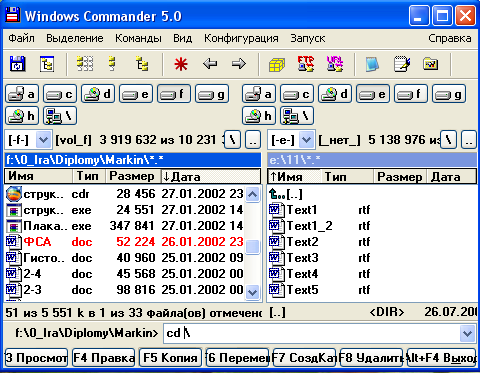Viewport: 480px width, 373px height.
Task: Open the Запуск menu
Action: (307, 38)
